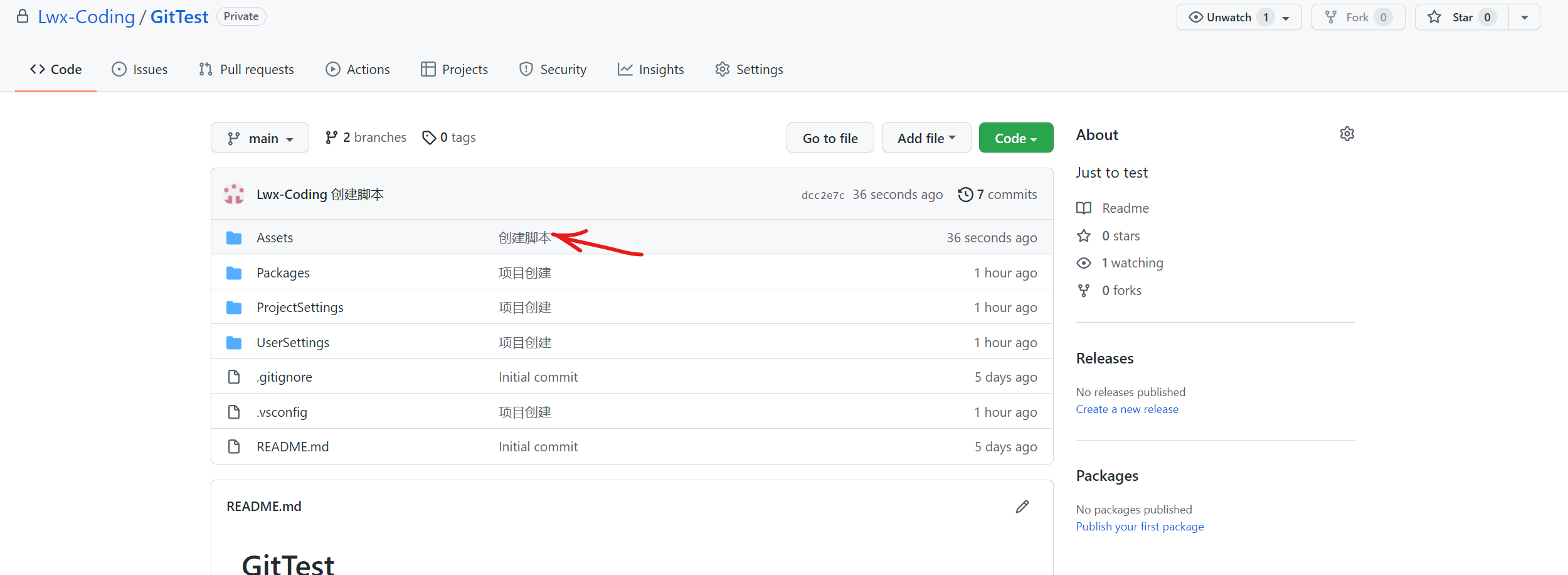The image size is (1568, 575).
Task: Expand the star lists dropdown arrow
Action: tap(1524, 17)
